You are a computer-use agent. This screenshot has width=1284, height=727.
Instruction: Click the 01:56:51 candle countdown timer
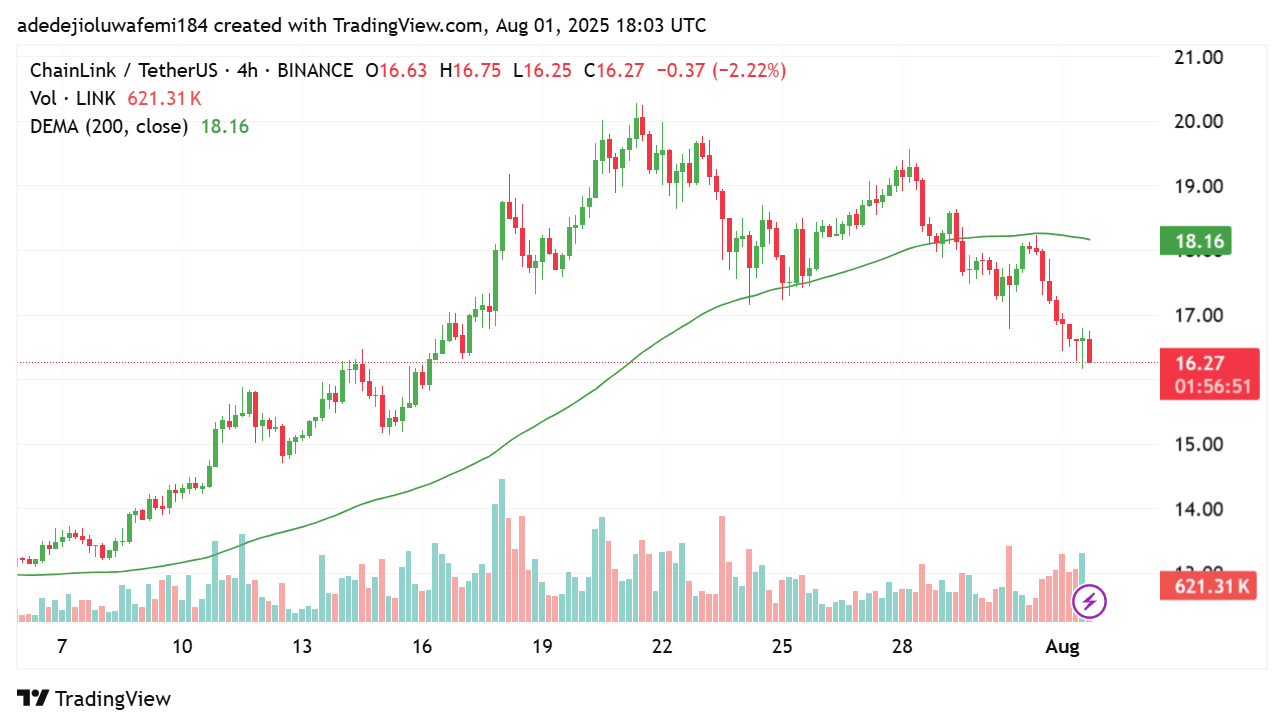tap(1209, 387)
